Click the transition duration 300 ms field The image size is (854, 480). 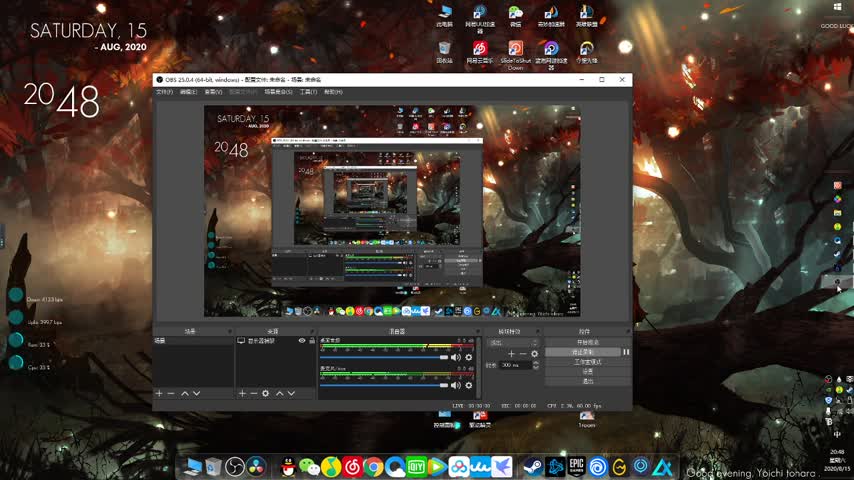point(515,365)
